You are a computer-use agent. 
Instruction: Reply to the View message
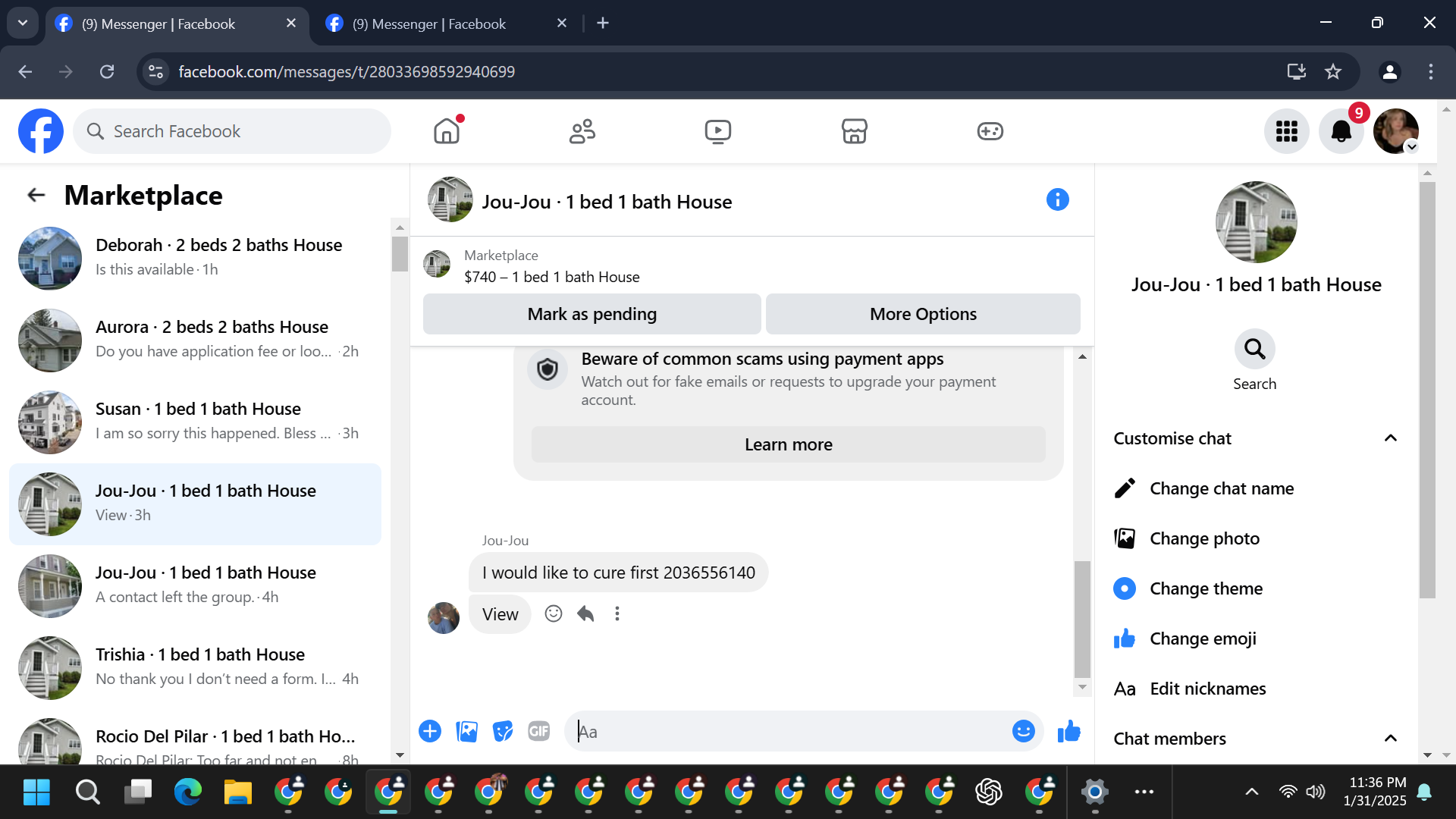pyautogui.click(x=585, y=613)
